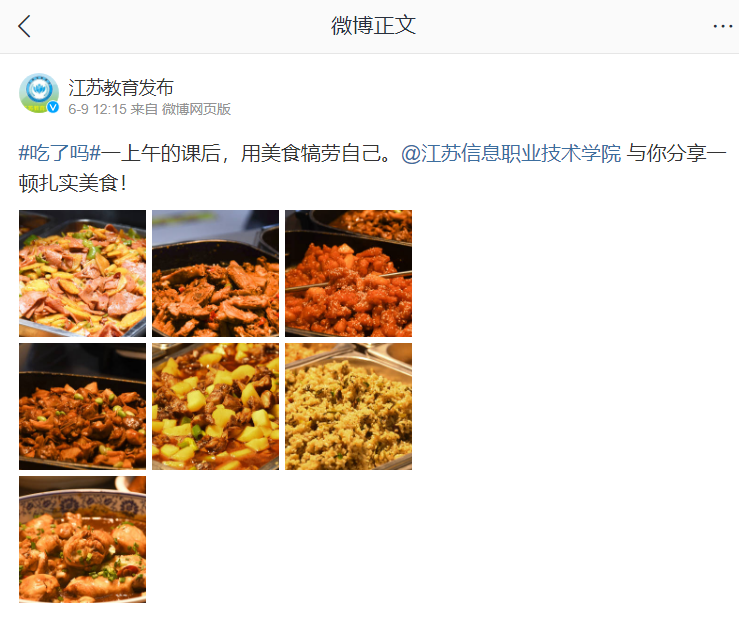Open the dark braised meat with beans photo
Viewport: 739px width, 626px height.
[x=82, y=406]
